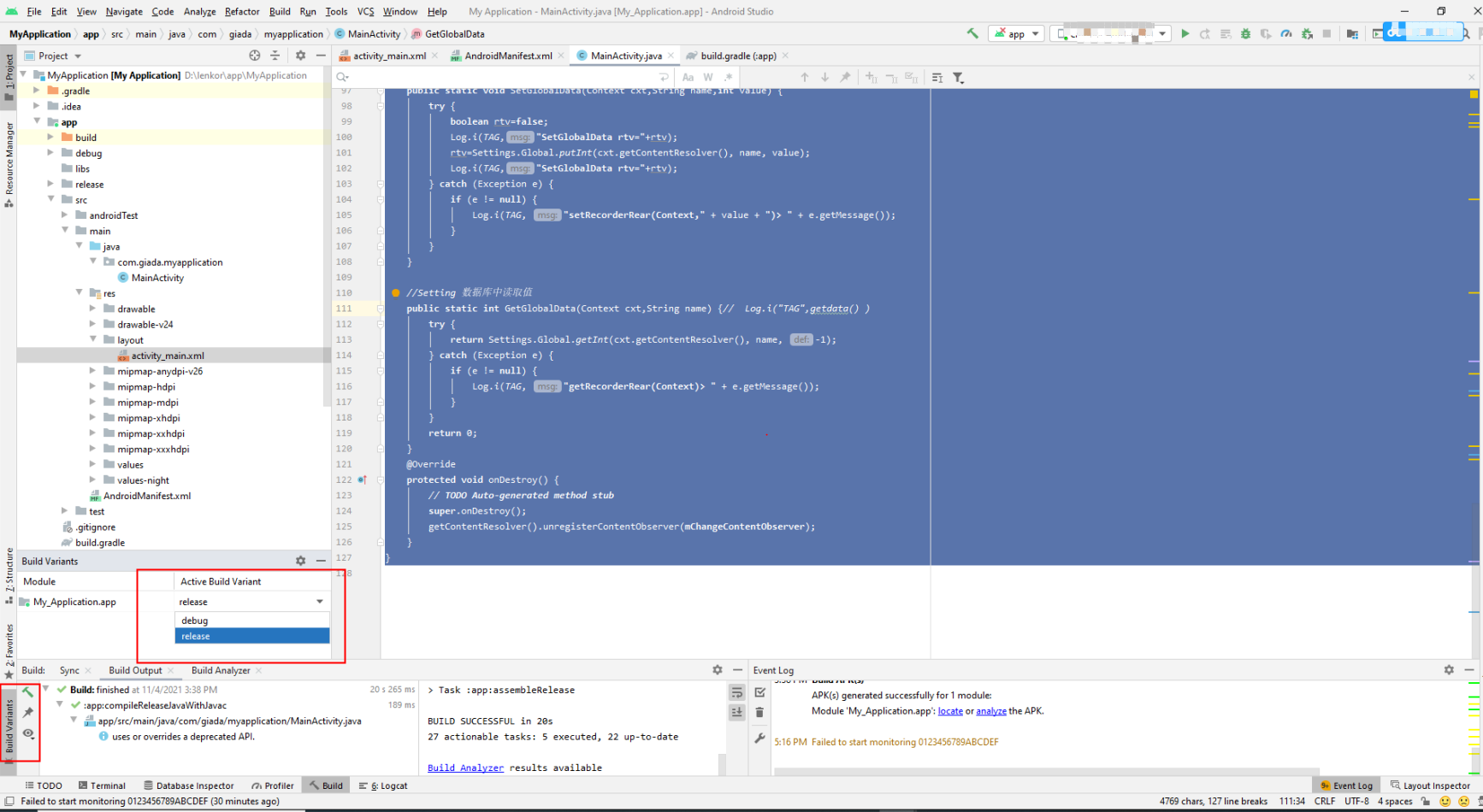Open the Terminal tool window

tap(102, 786)
